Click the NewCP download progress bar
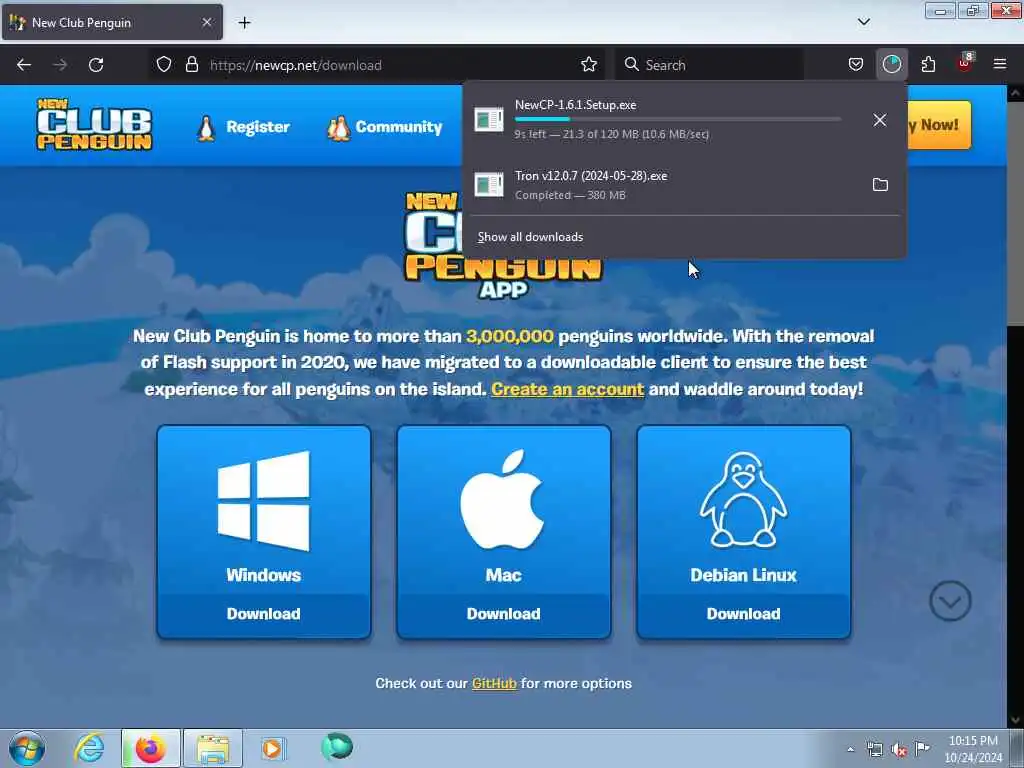The height and width of the screenshot is (768, 1024). [677, 120]
